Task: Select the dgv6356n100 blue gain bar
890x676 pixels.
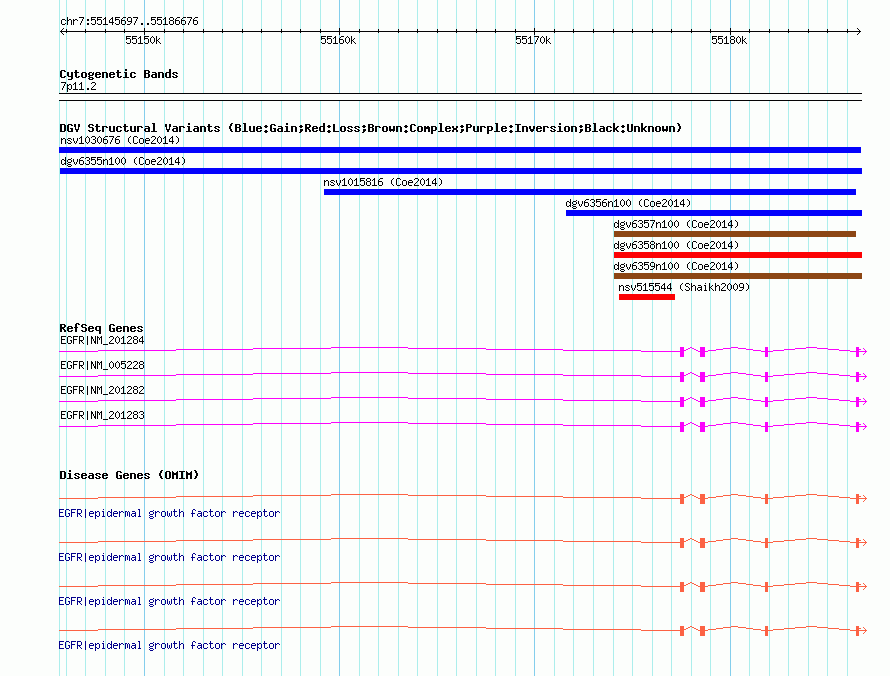Action: [713, 213]
